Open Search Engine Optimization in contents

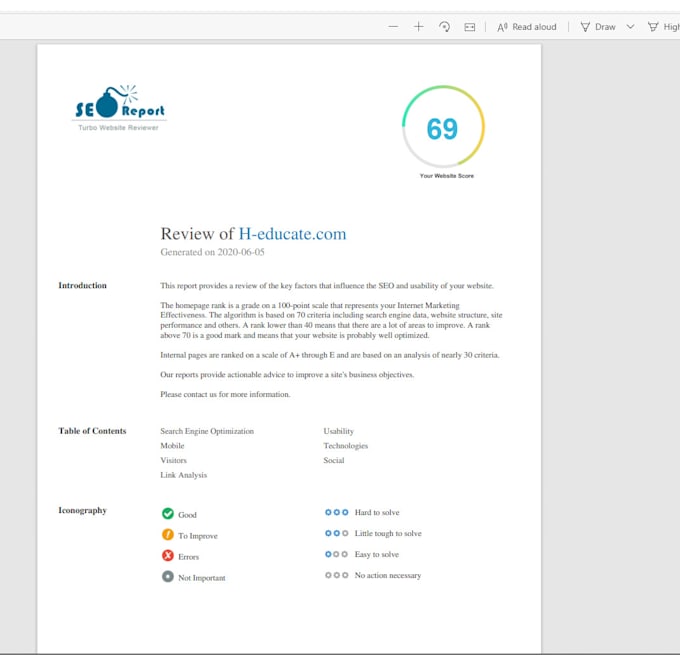tap(207, 431)
